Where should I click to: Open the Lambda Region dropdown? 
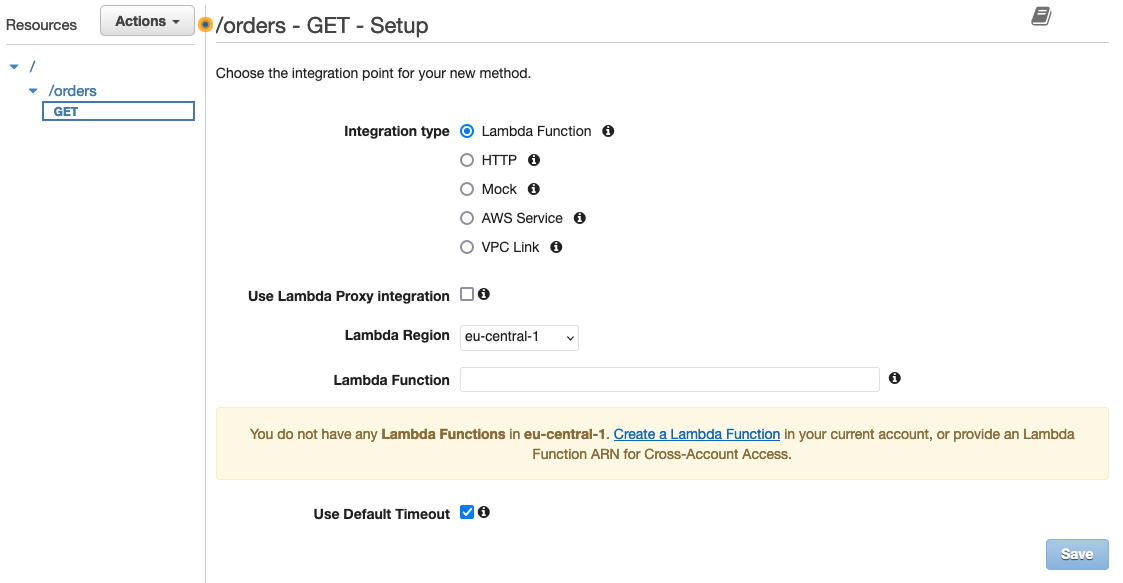point(519,337)
